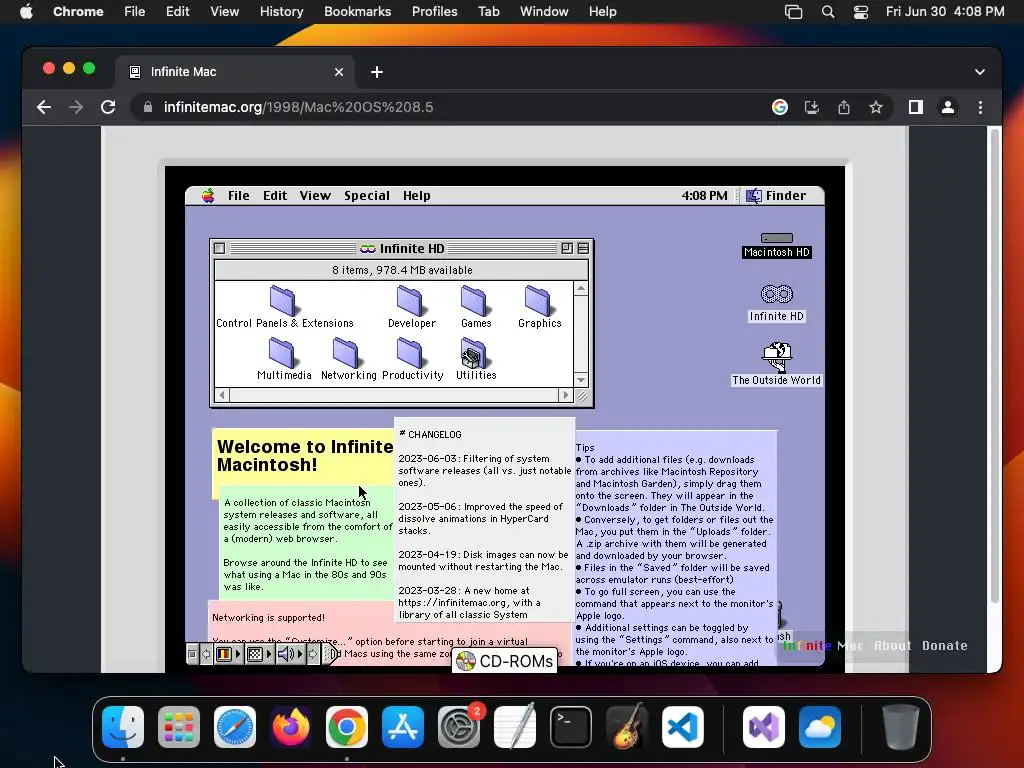
Task: Click the Infinite HD window close box
Action: (219, 248)
